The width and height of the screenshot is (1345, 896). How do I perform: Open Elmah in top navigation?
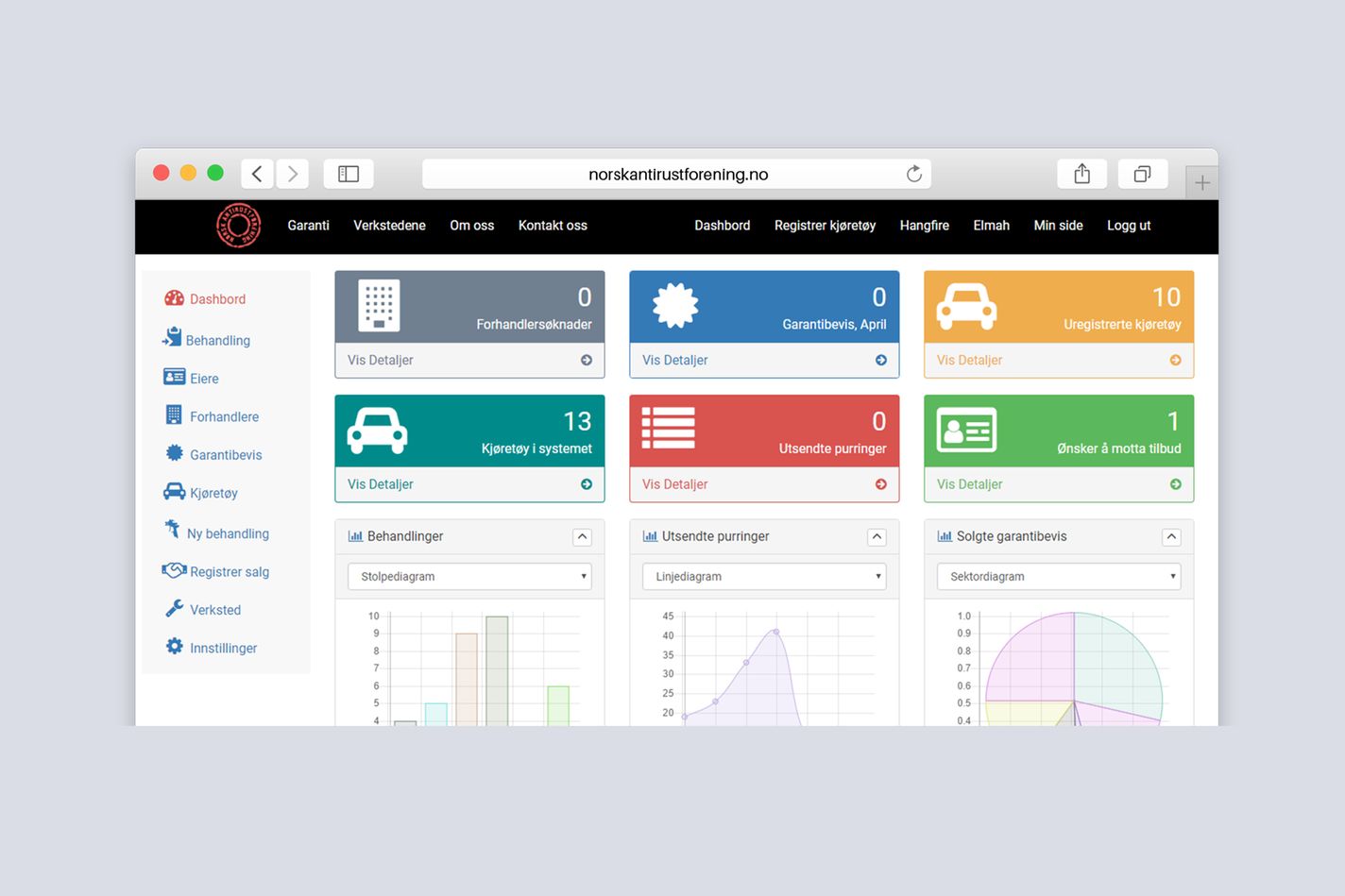pos(991,226)
